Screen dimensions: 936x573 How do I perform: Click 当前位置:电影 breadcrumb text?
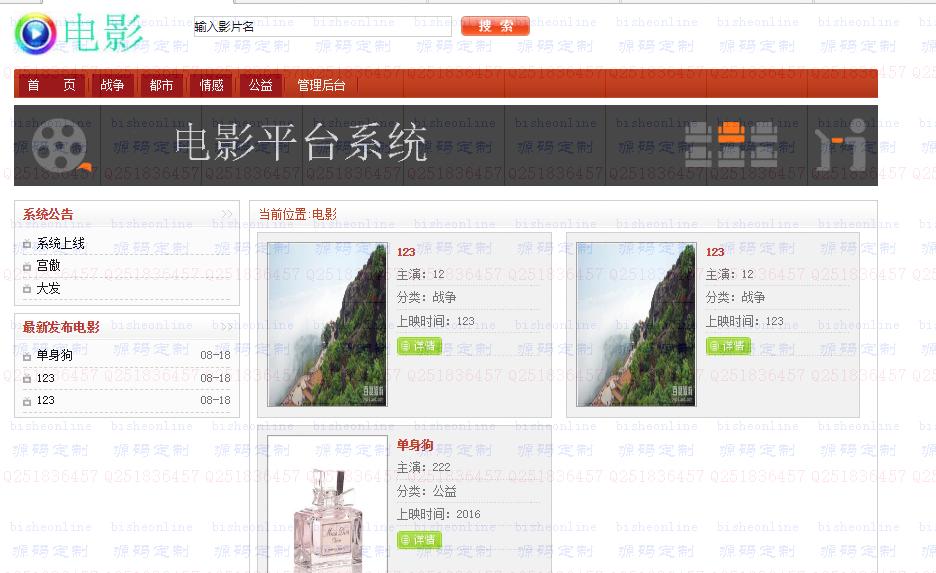click(x=297, y=214)
